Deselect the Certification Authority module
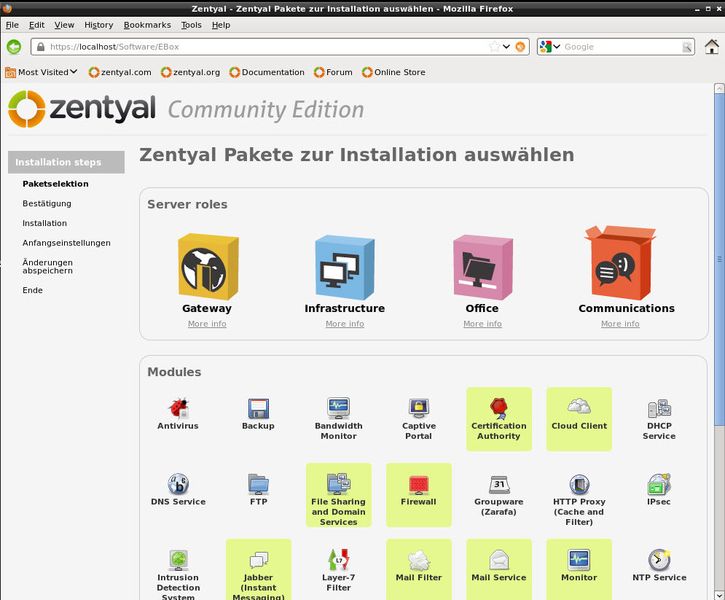Viewport: 725px width, 600px height. 499,419
